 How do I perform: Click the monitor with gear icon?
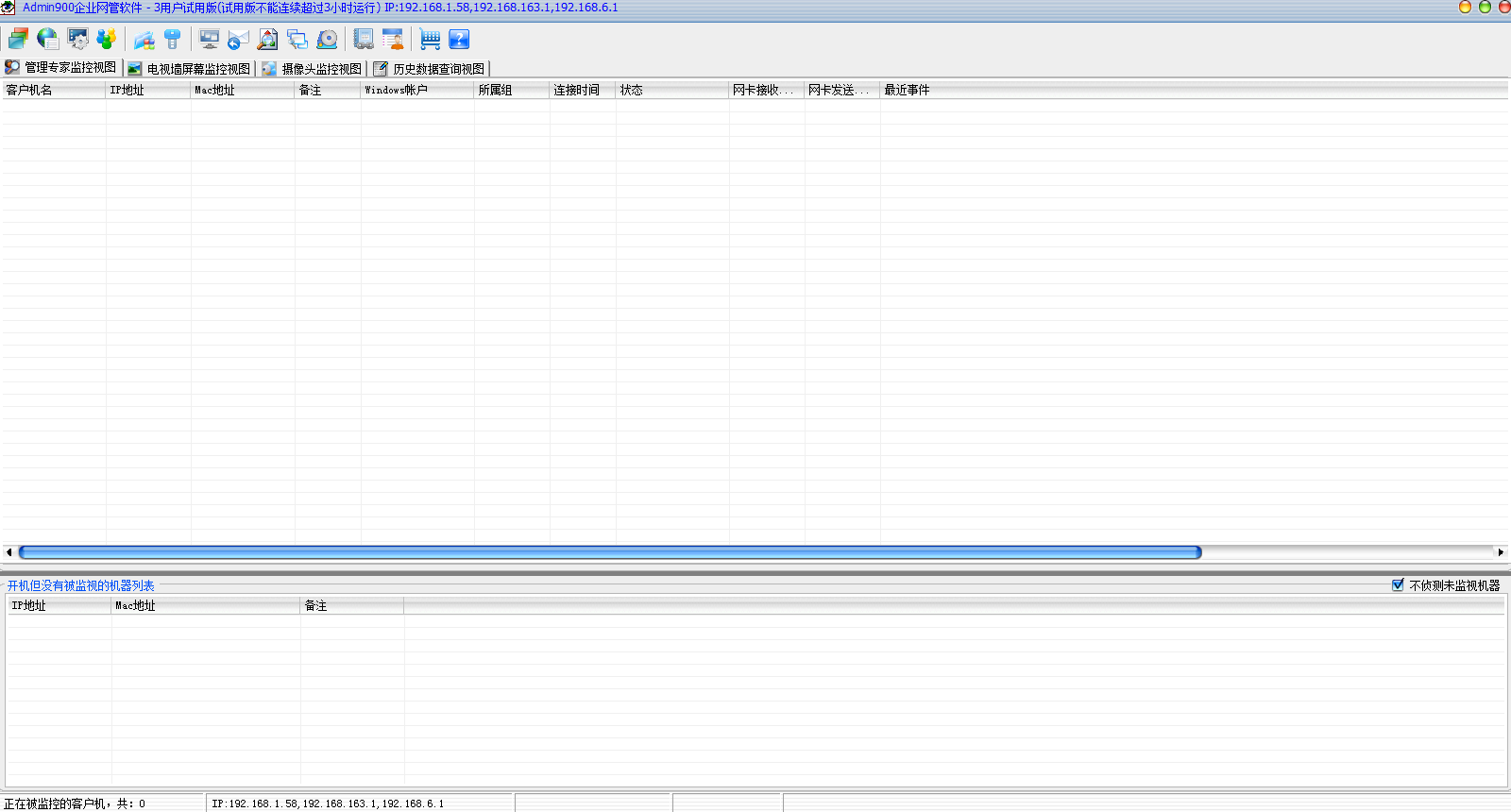pos(77,39)
